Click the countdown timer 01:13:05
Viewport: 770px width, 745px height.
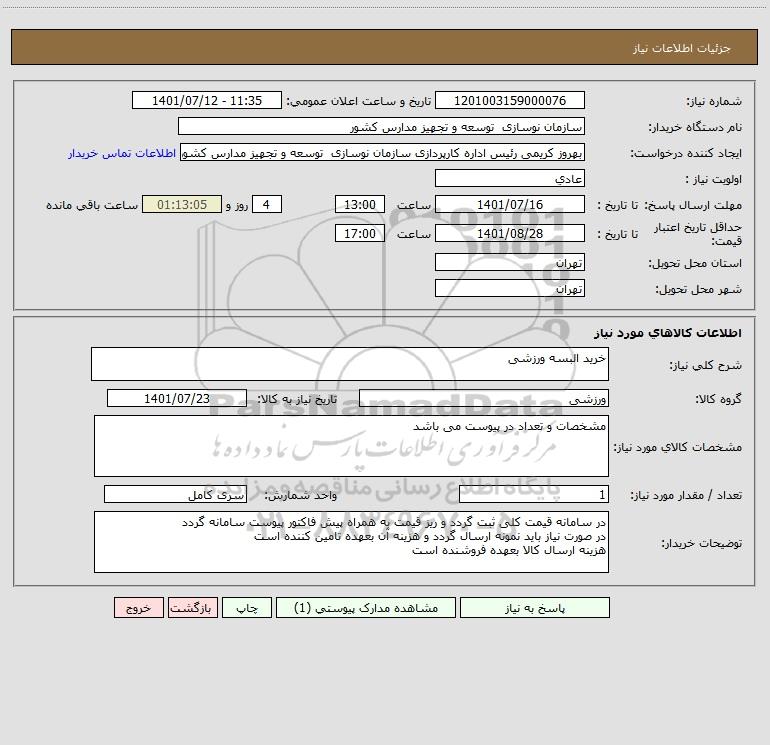[x=182, y=204]
